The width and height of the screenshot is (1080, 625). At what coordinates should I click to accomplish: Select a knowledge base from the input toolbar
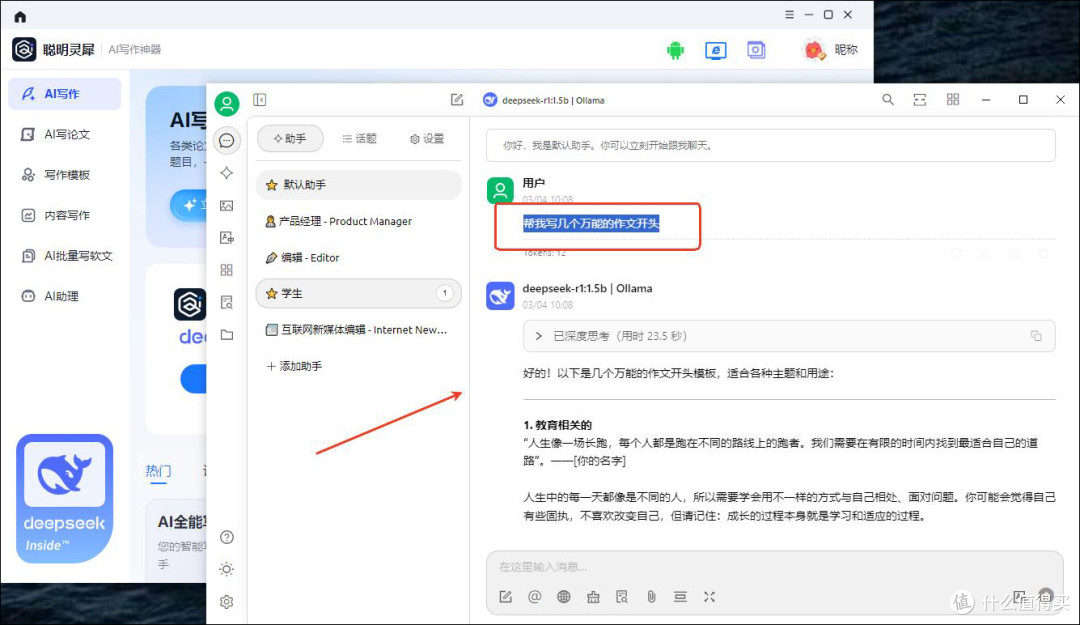tap(622, 597)
